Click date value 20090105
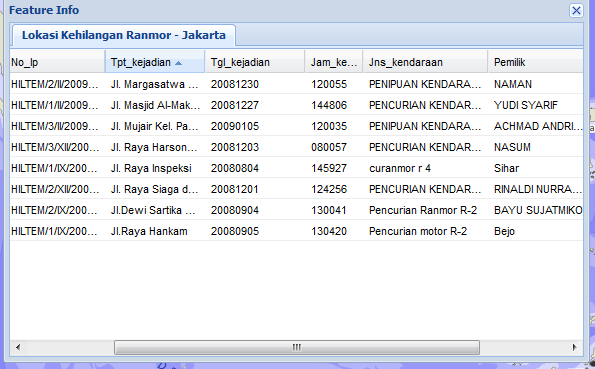The width and height of the screenshot is (595, 369). point(235,126)
